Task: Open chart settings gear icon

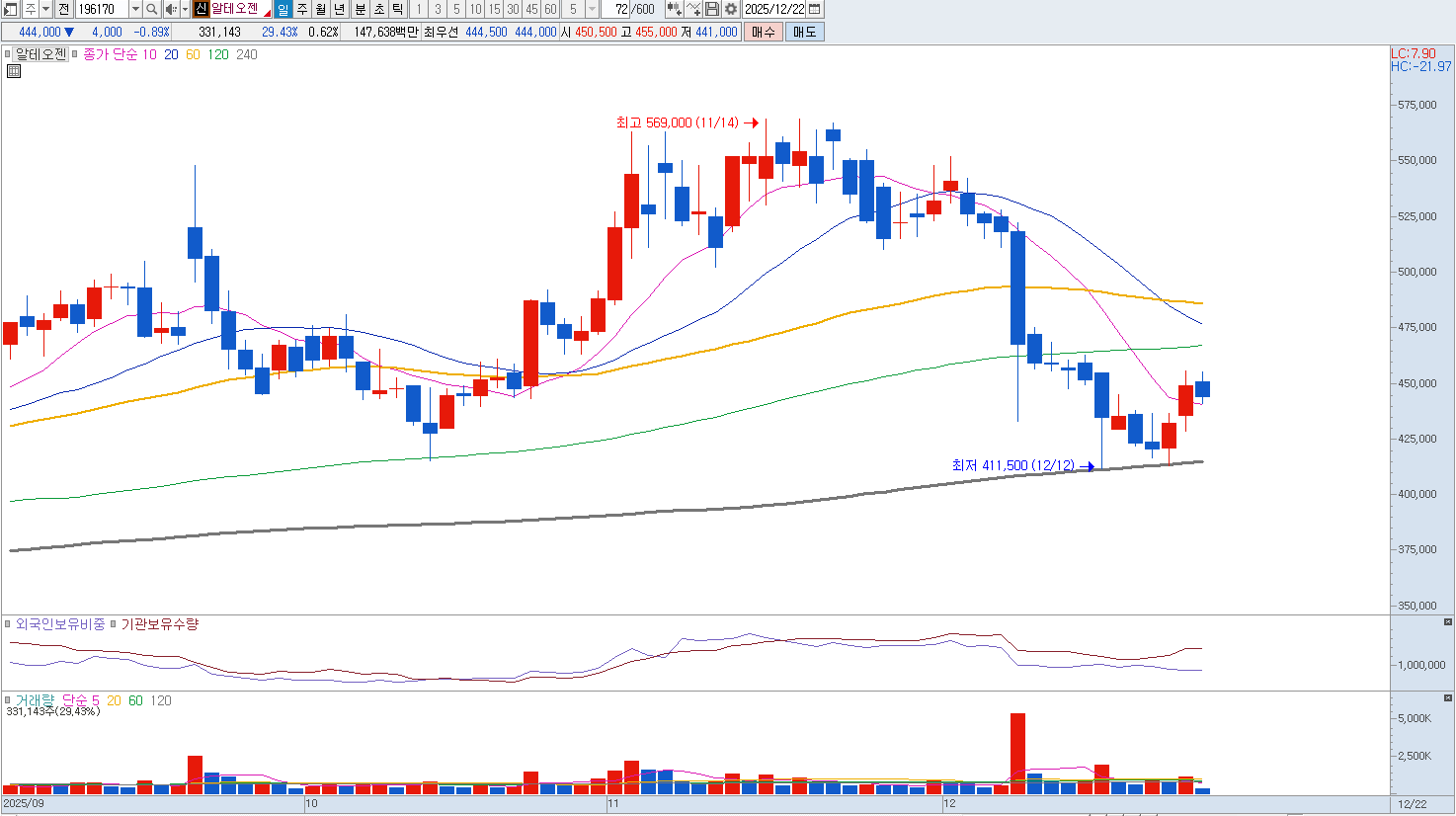Action: coord(731,9)
